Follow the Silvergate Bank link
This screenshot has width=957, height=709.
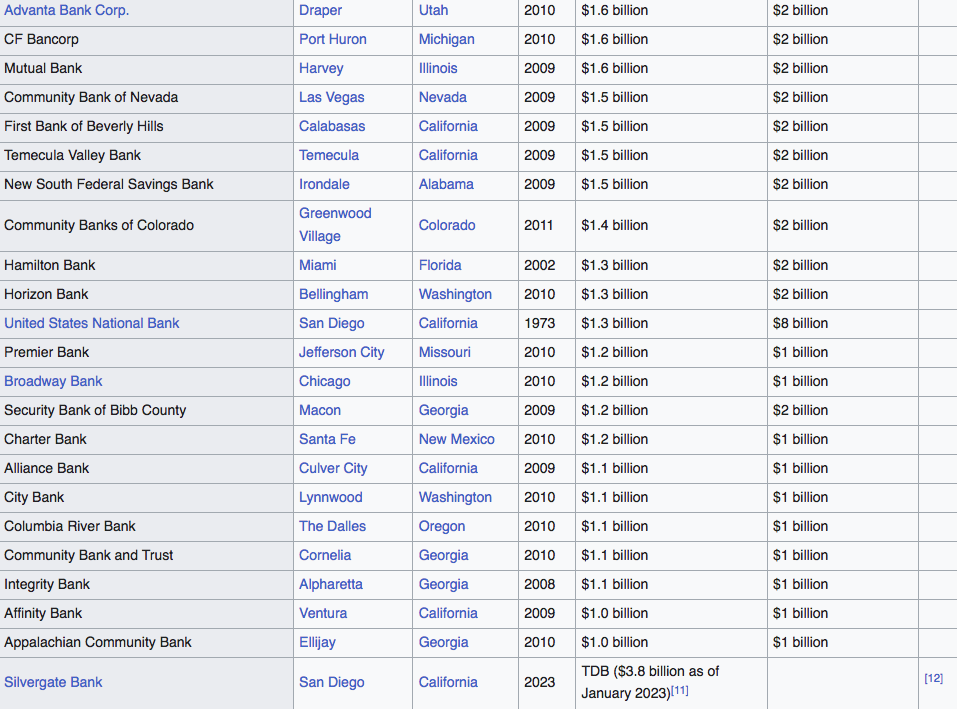click(53, 682)
